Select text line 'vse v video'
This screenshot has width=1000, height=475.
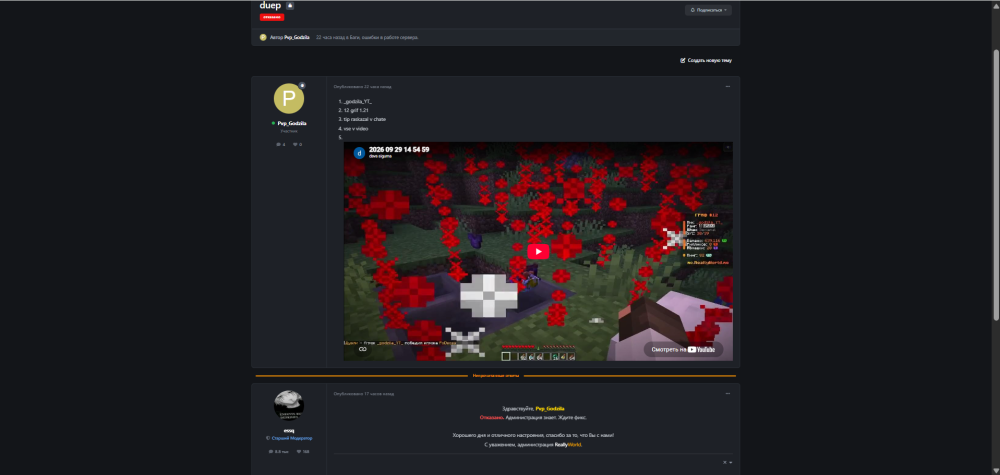click(355, 129)
